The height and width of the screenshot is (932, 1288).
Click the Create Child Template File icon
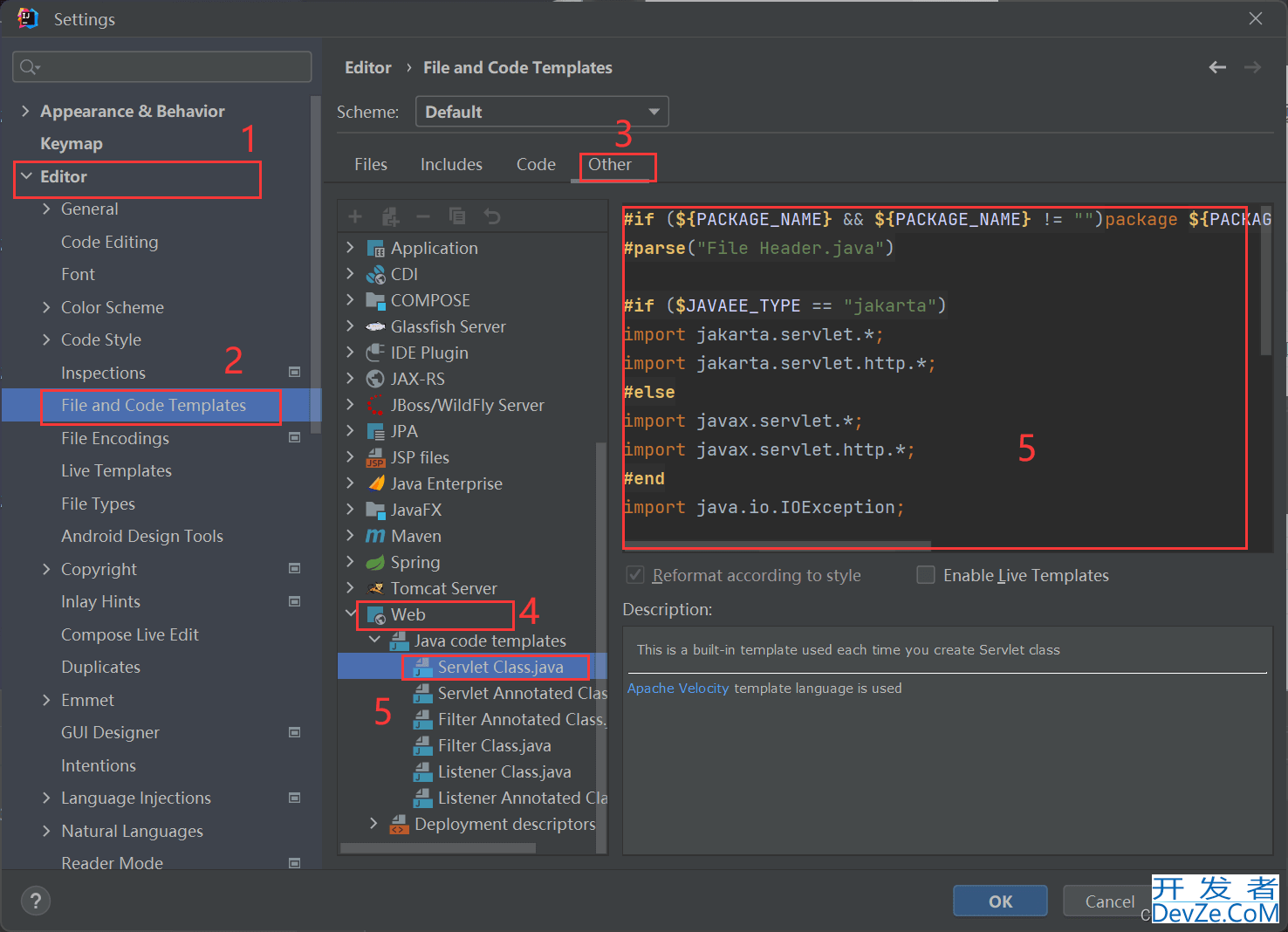[x=390, y=216]
